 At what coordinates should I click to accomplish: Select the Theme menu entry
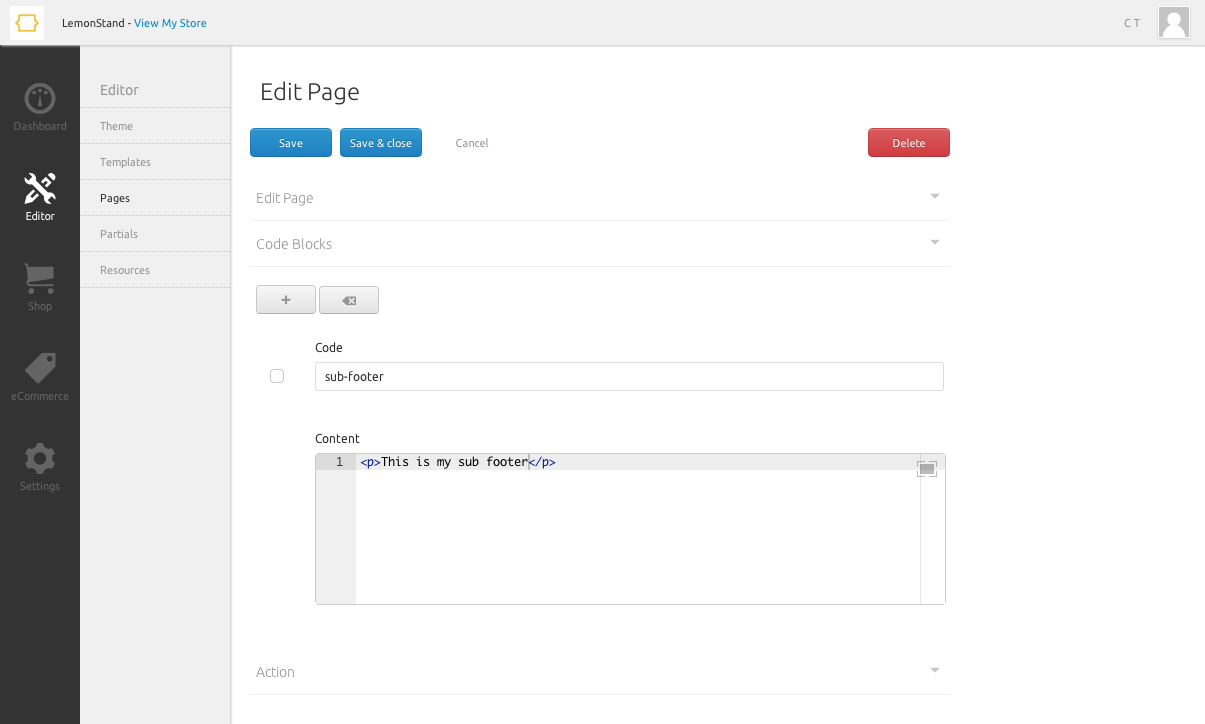pyautogui.click(x=116, y=125)
